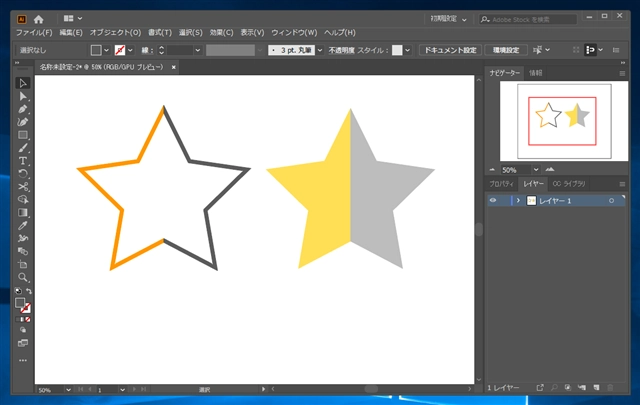Open the ファイル(F) menu
This screenshot has width=640, height=405.
(x=34, y=33)
